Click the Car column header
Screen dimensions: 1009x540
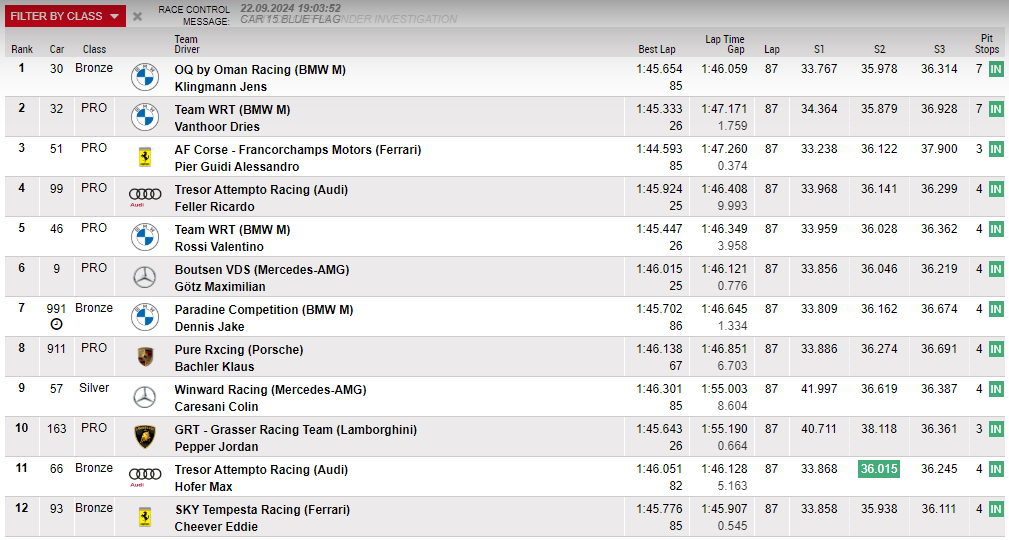point(57,49)
